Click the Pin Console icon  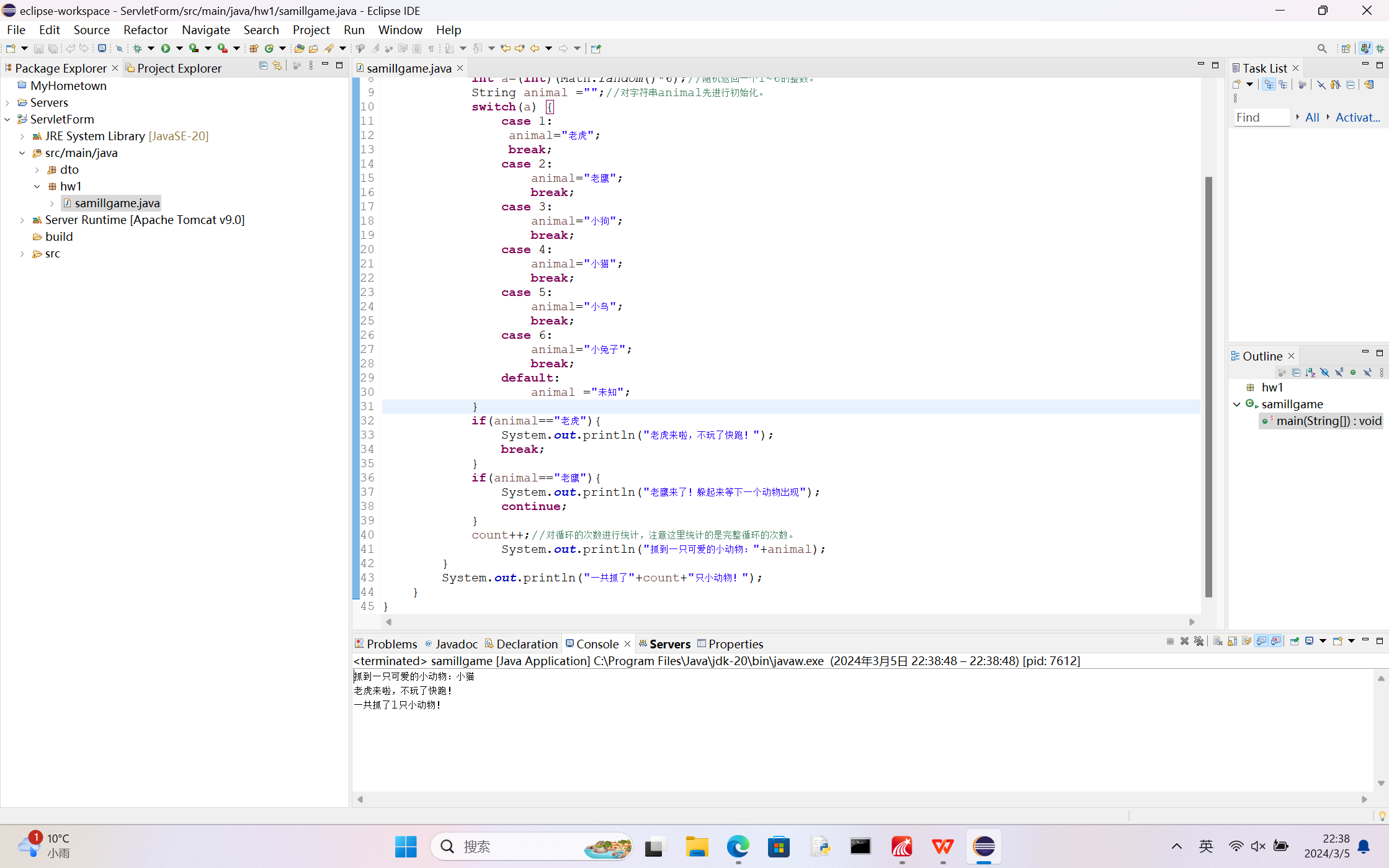1295,642
